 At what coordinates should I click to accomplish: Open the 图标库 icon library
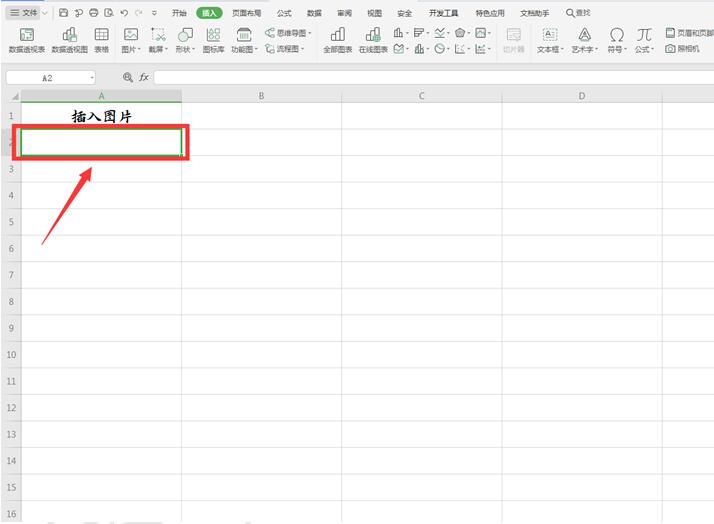coord(213,40)
